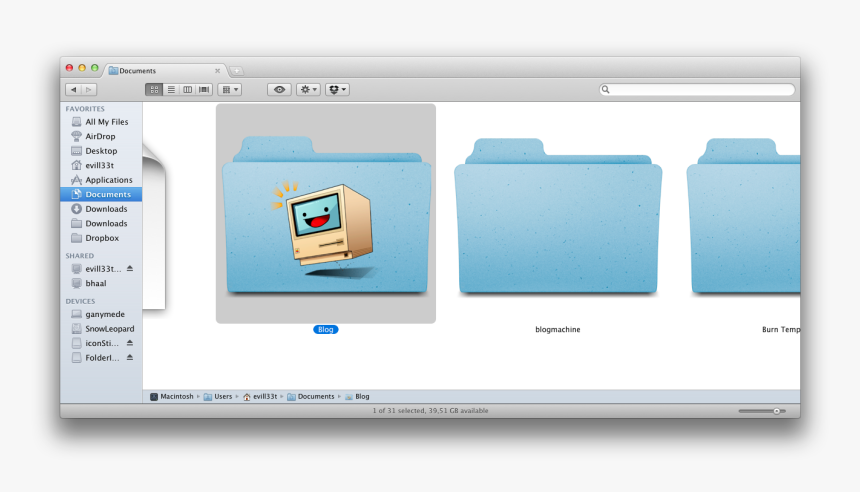The image size is (860, 492).
Task: Eject the evill33t... shared computer
Action: tap(130, 269)
